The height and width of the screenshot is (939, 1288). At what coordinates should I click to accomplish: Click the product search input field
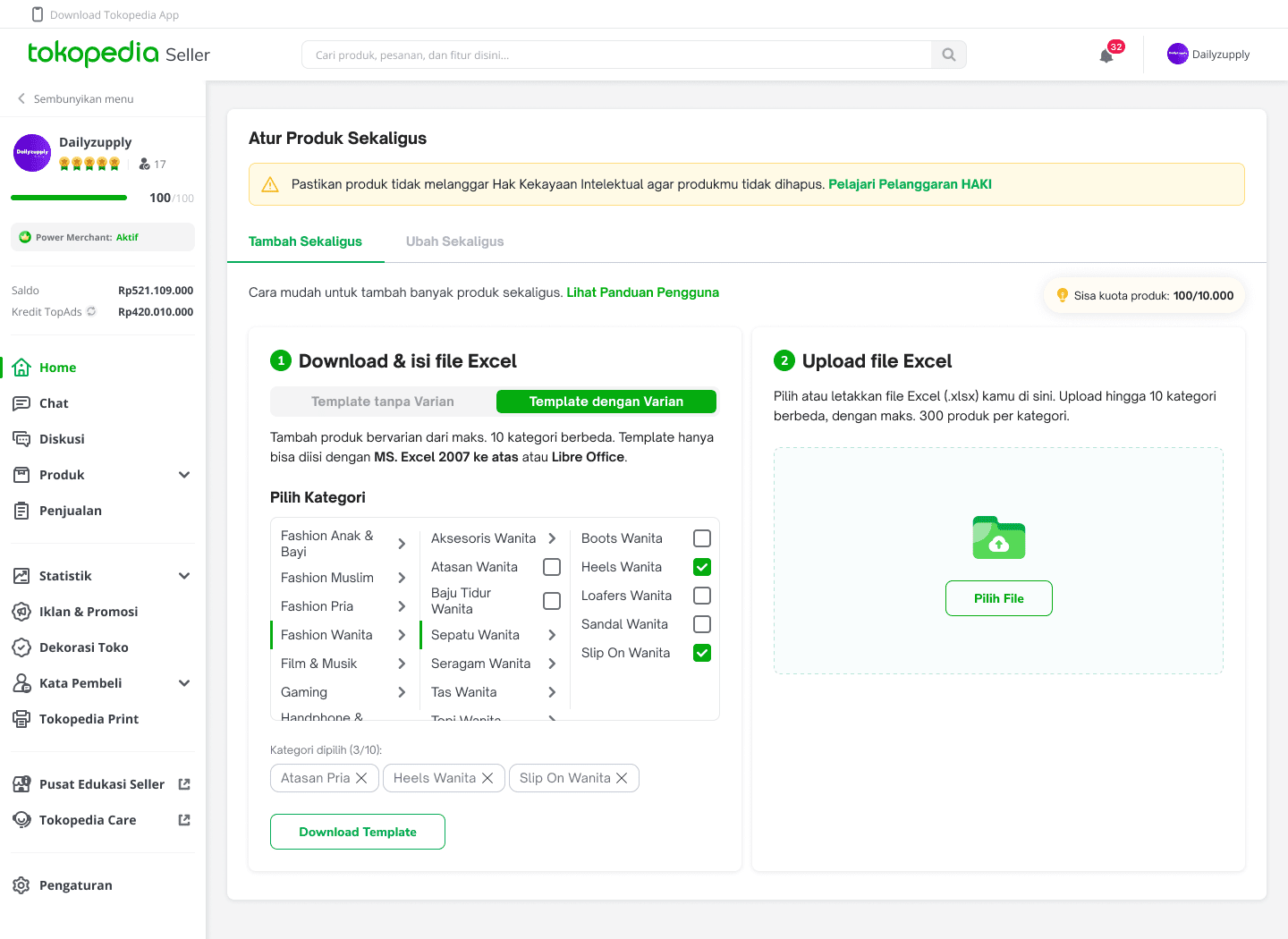point(617,55)
